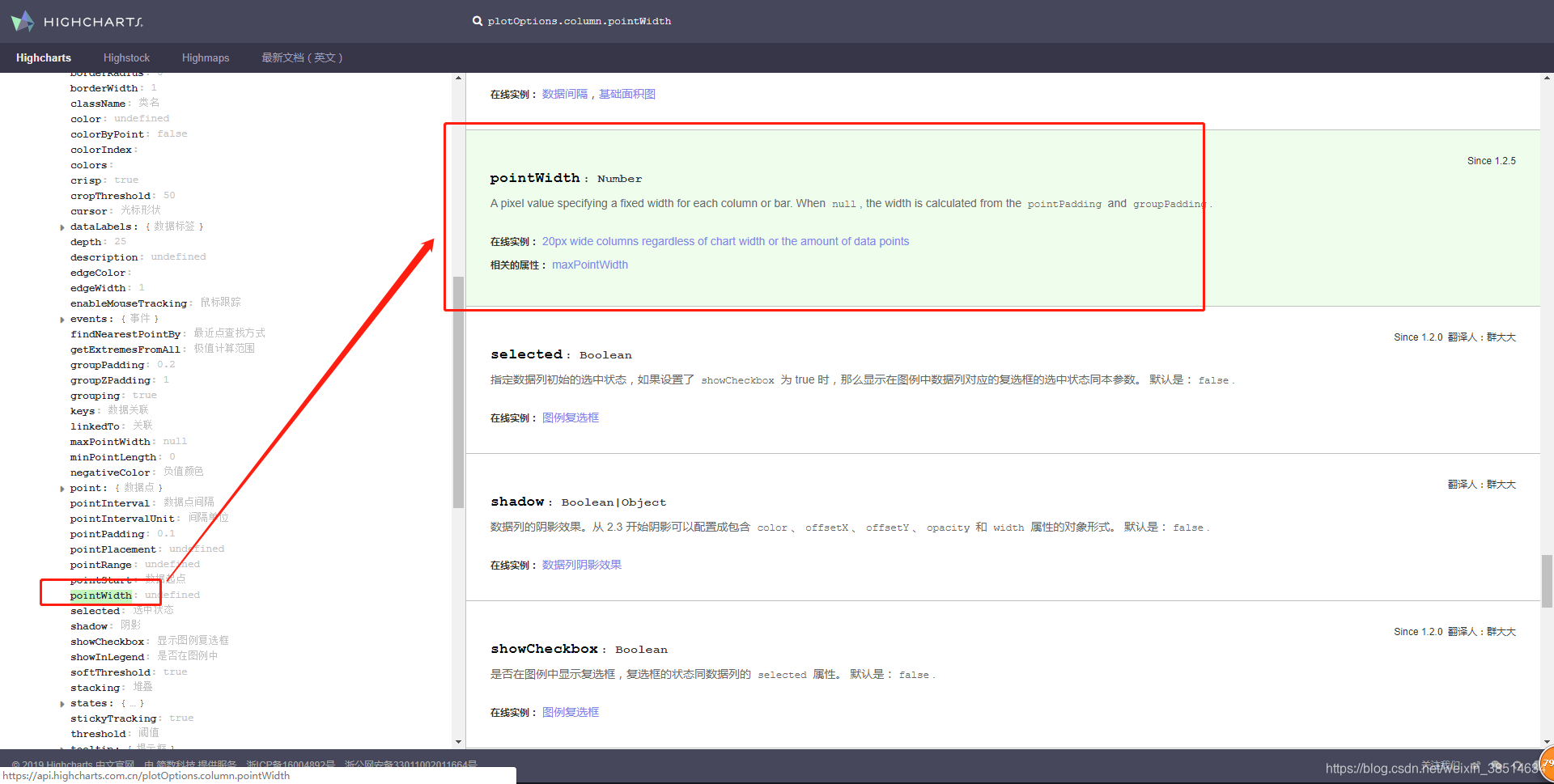1554x784 pixels.
Task: Select description in the options tree
Action: coord(104,257)
